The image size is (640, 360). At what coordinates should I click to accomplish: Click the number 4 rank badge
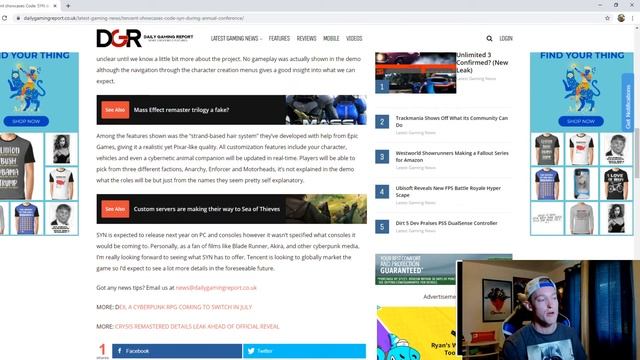pos(382,192)
